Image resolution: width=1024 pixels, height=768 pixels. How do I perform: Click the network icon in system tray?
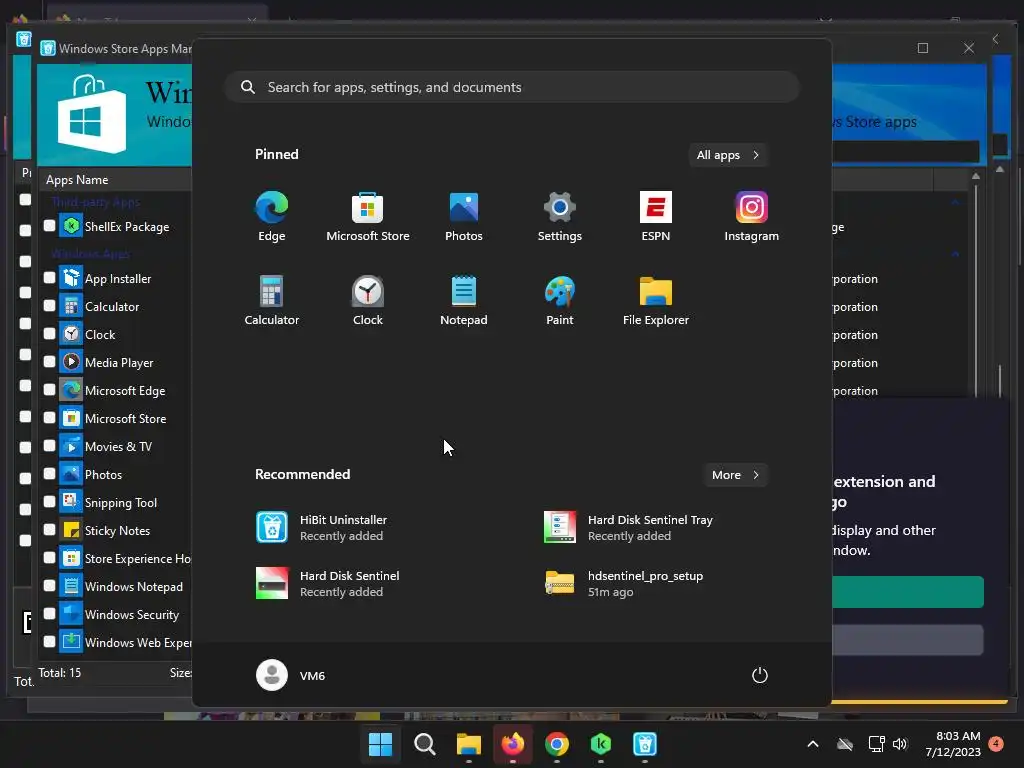(876, 744)
